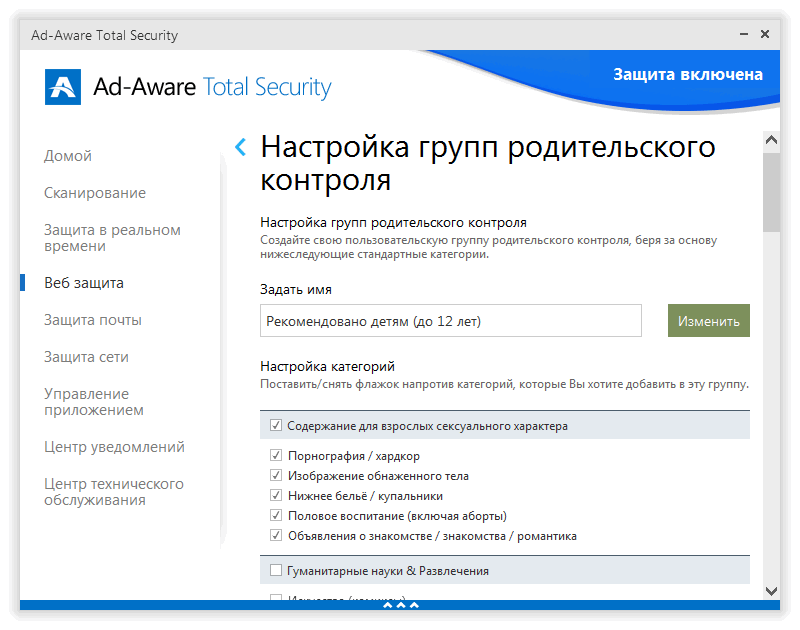Uncheck 'Содержание для взрослых сексуального характера'

click(276, 425)
